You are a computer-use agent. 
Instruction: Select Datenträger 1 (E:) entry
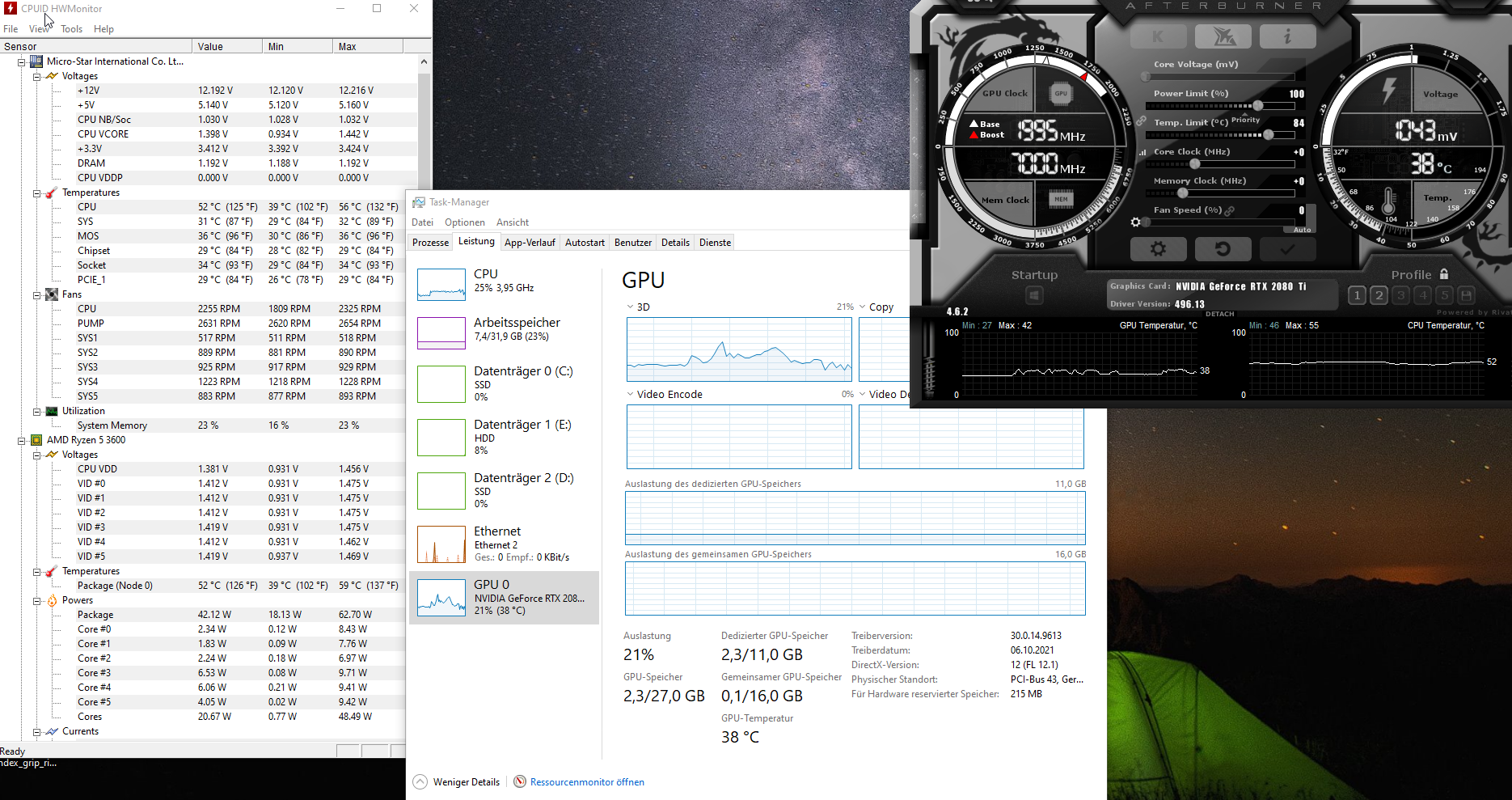[504, 437]
